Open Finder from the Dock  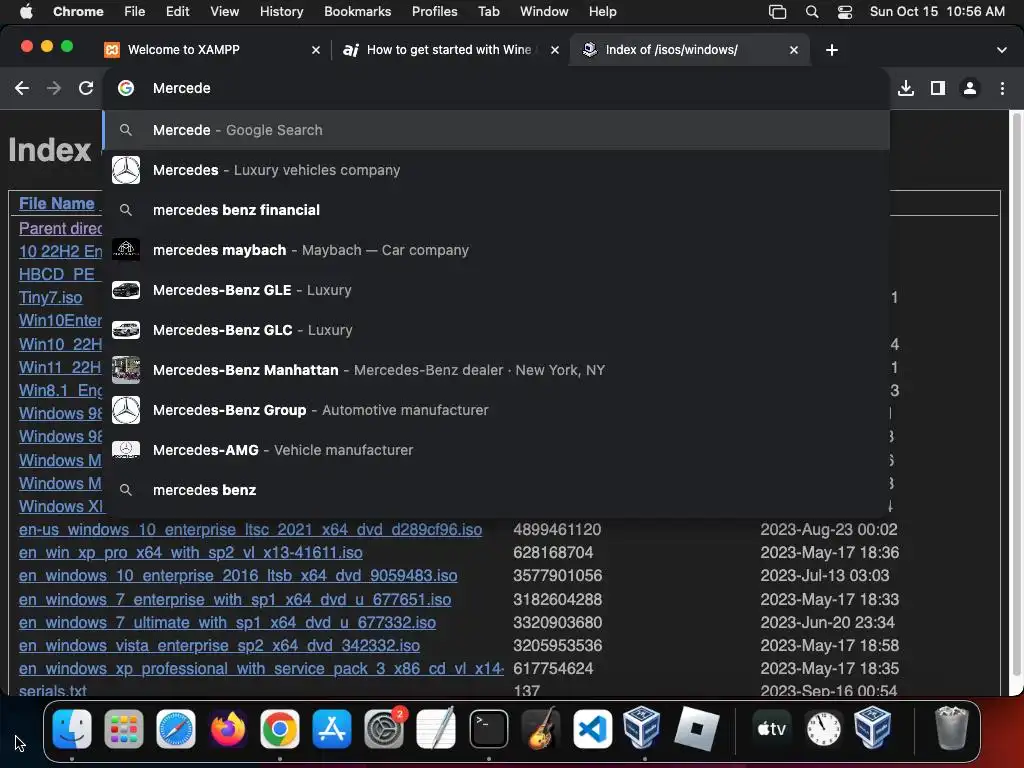tap(71, 729)
